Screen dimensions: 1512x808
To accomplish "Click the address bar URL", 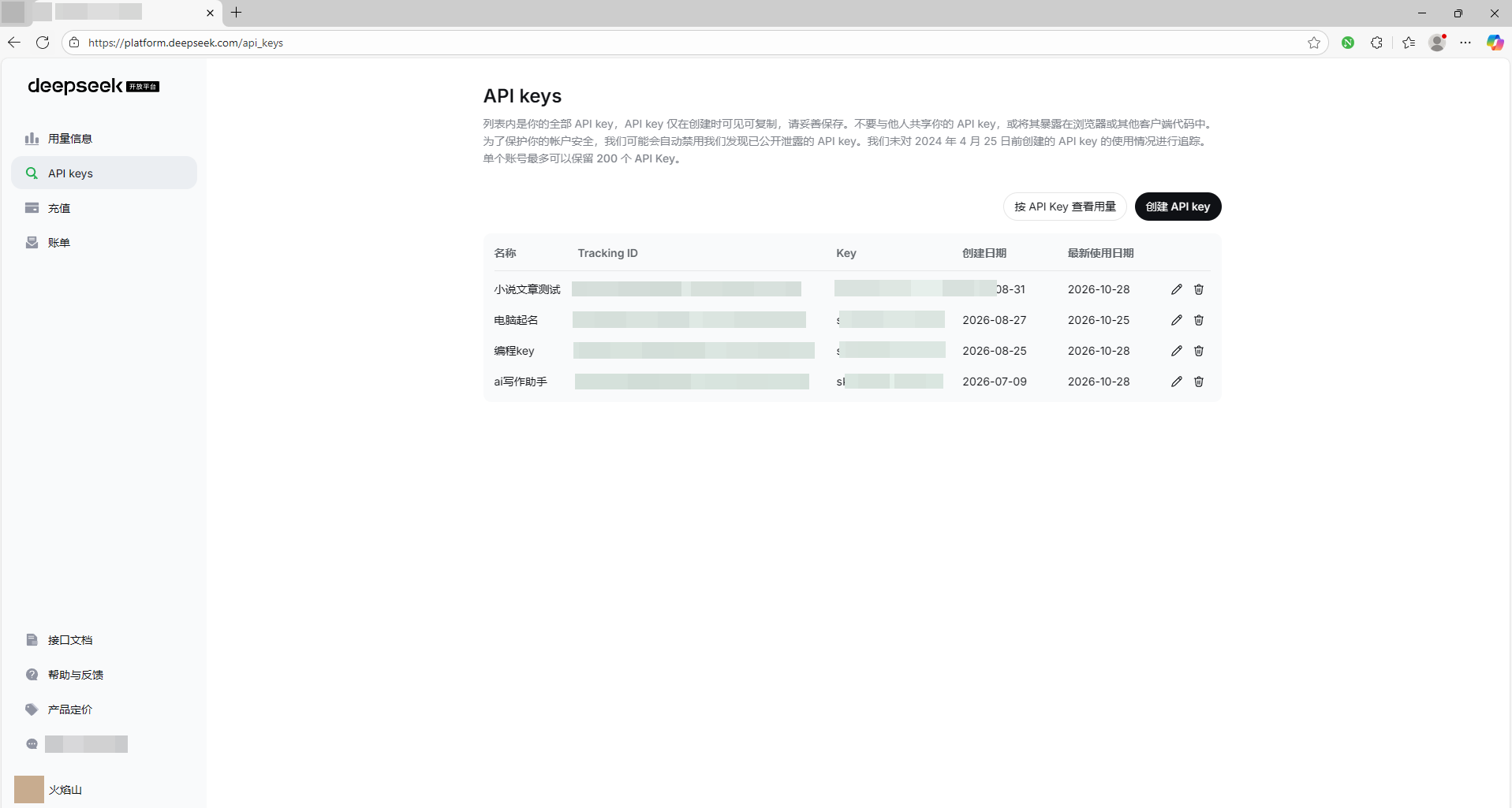I will coord(185,43).
